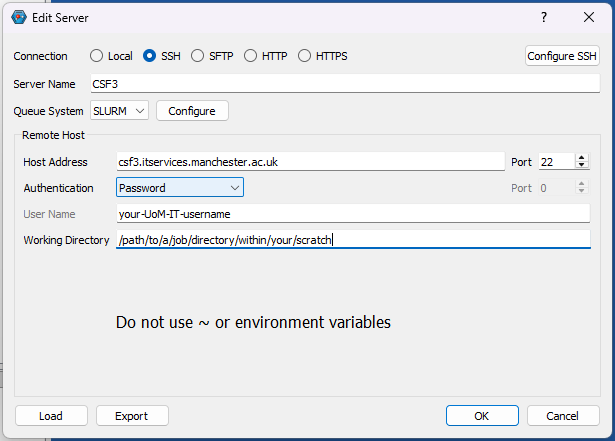Switch connection to HTTPS
Screen dimensions: 615x441
[304, 56]
